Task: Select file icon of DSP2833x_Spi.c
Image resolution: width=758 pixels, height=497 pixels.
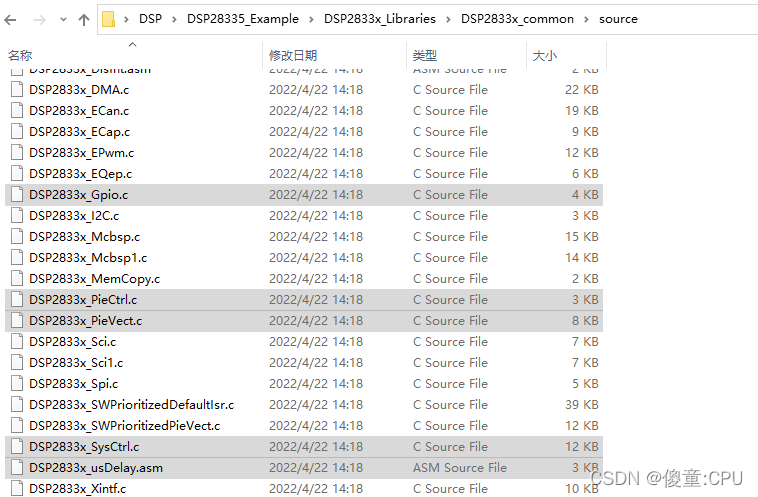Action: [x=17, y=384]
